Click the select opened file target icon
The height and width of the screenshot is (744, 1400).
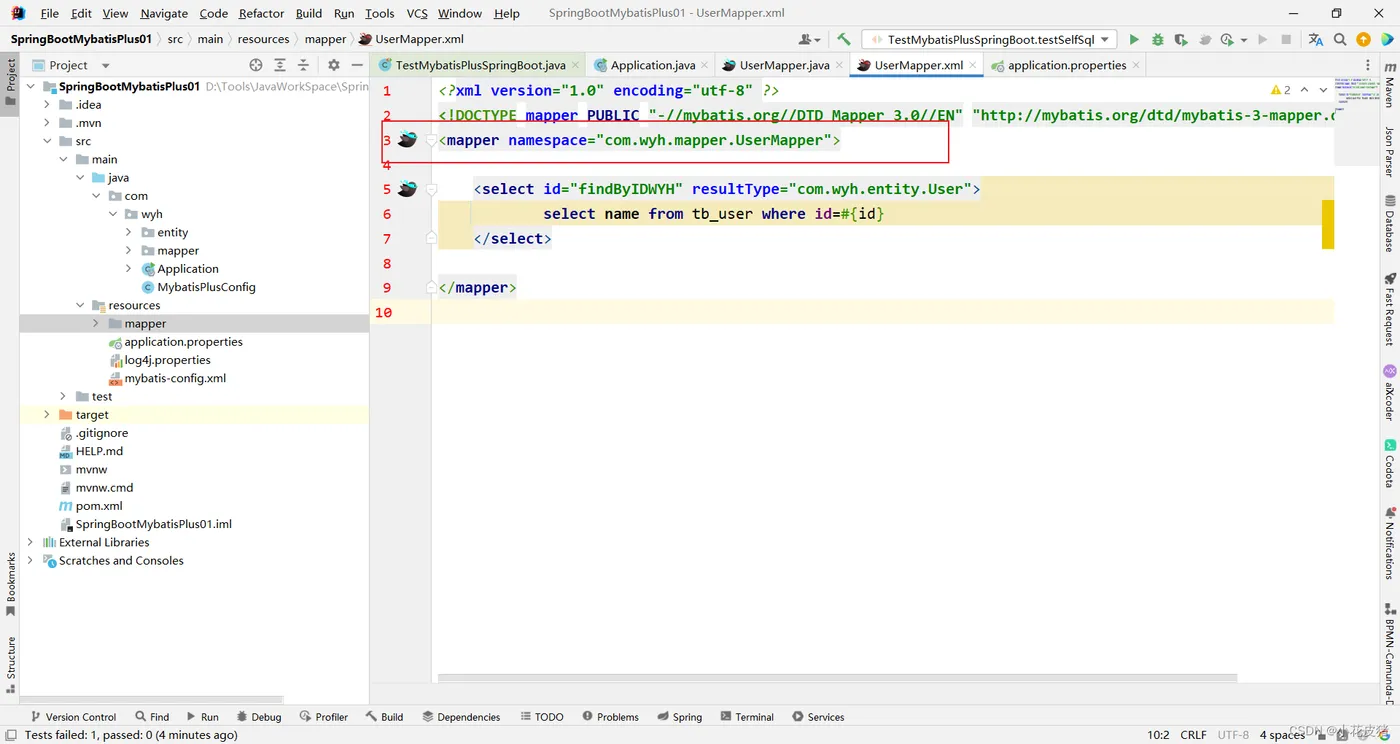point(256,65)
